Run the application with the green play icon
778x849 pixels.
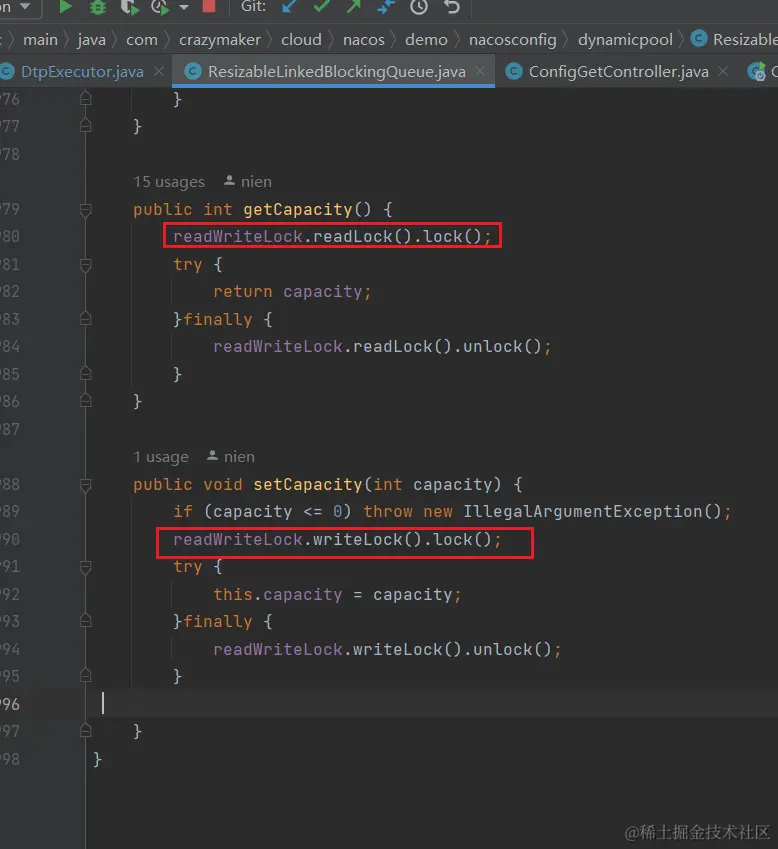(65, 6)
